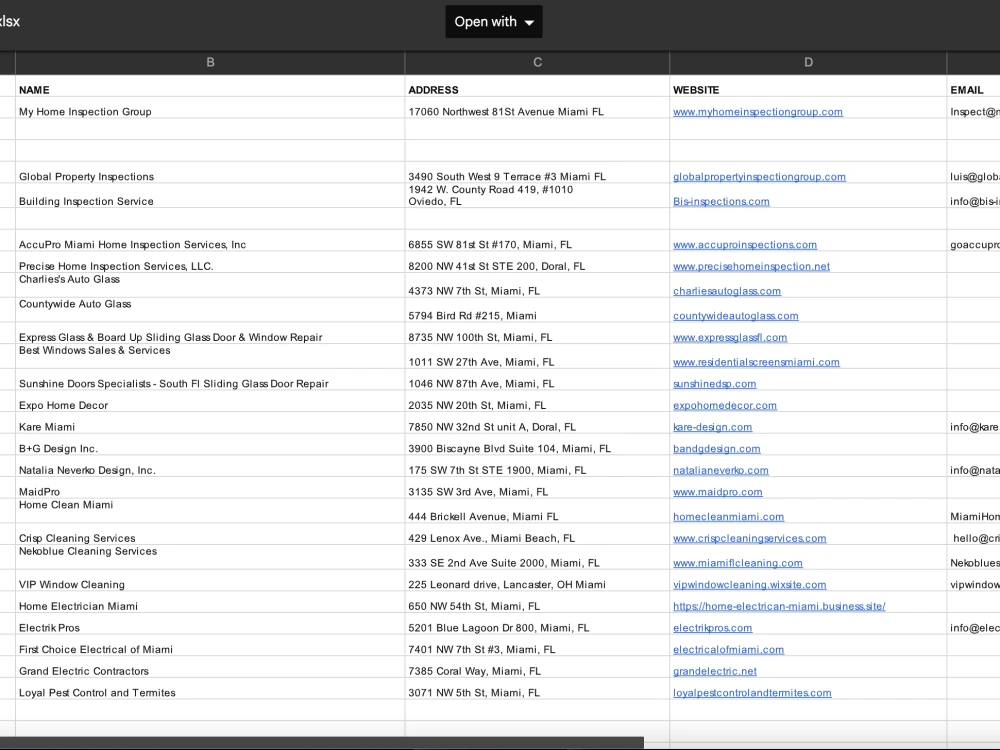
Task: Open Bis-inspections.com link
Action: click(x=721, y=202)
